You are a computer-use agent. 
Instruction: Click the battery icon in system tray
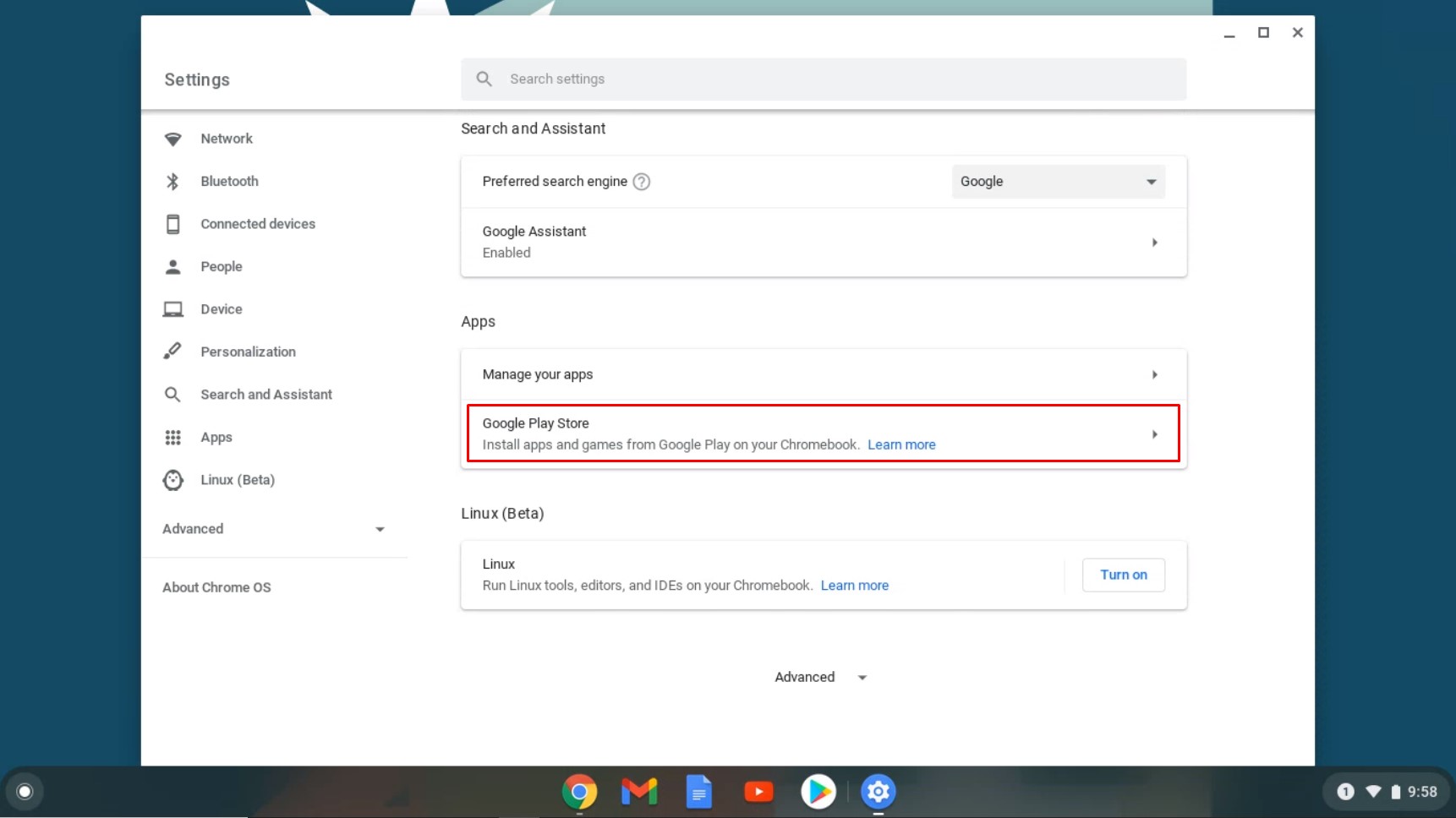click(x=1396, y=792)
